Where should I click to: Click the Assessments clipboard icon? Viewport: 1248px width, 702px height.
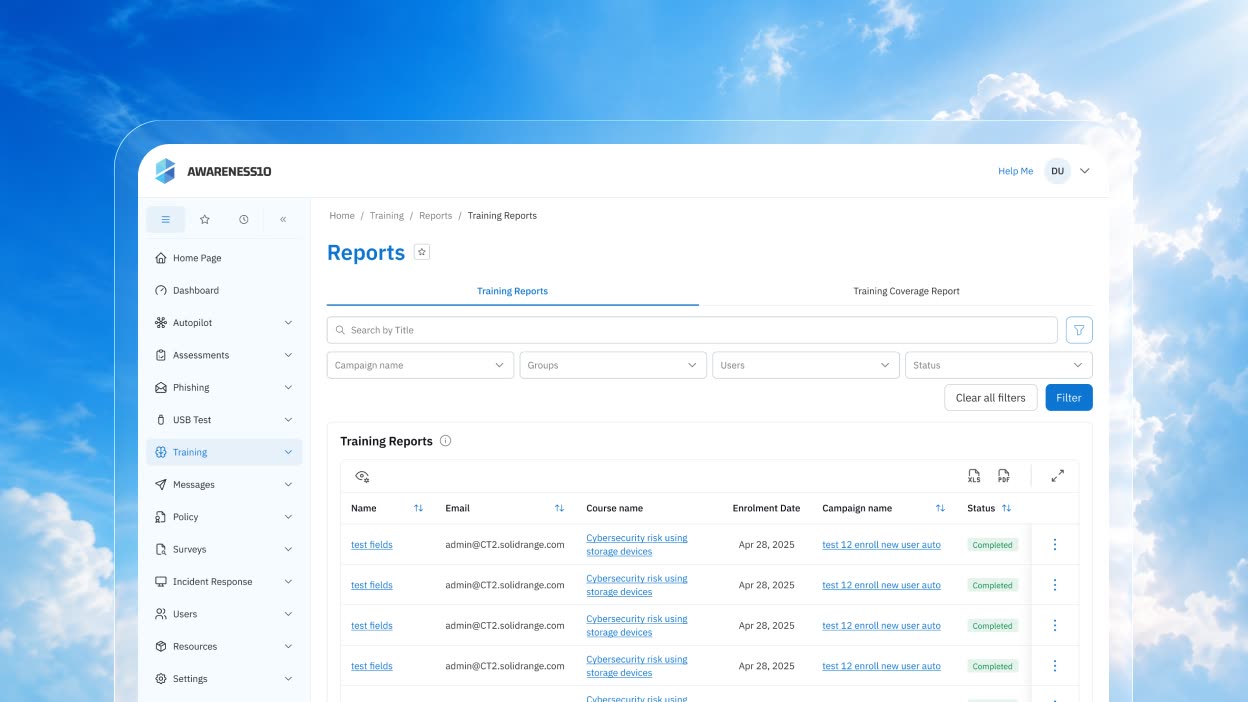[x=161, y=355]
